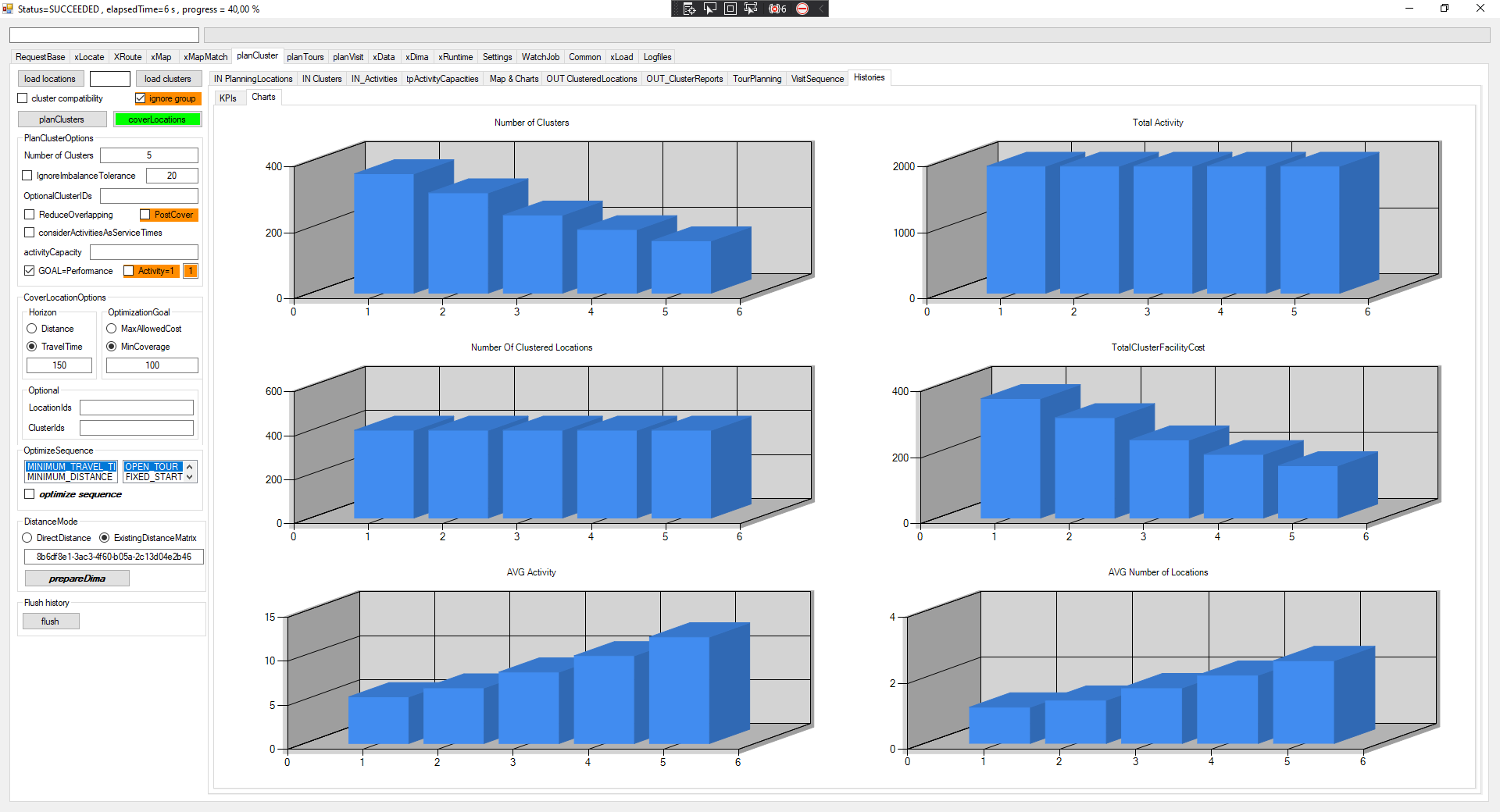The height and width of the screenshot is (812, 1500).
Task: Click the progress bar at the top
Action: click(846, 35)
